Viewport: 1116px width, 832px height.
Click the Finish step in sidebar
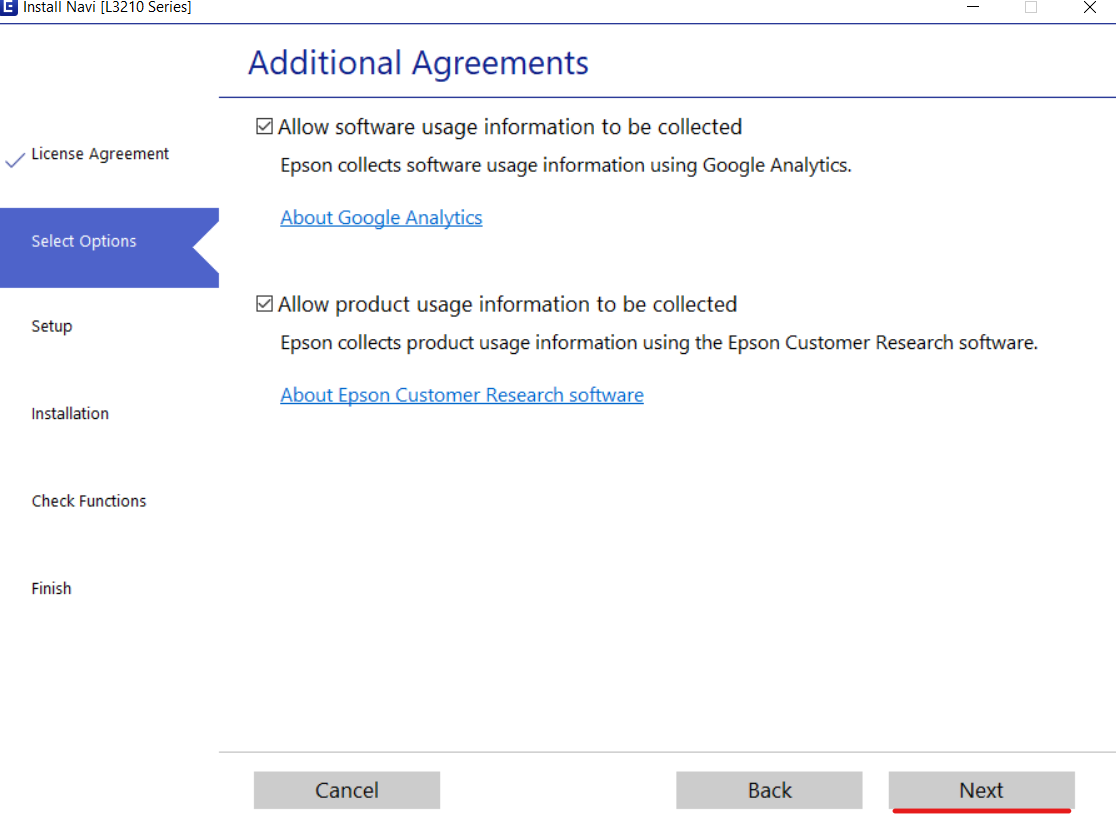point(51,588)
